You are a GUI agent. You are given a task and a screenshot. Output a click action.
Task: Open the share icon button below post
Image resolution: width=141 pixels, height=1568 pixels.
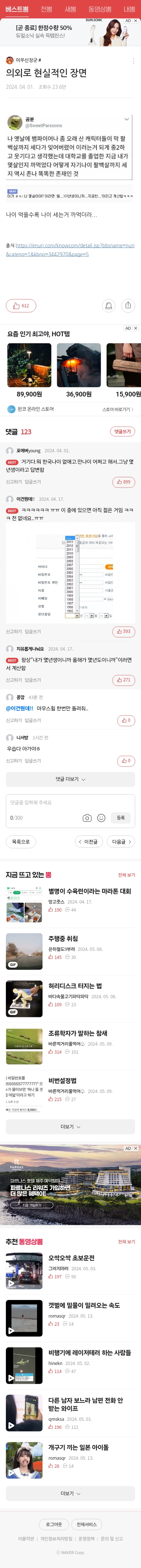click(x=127, y=305)
